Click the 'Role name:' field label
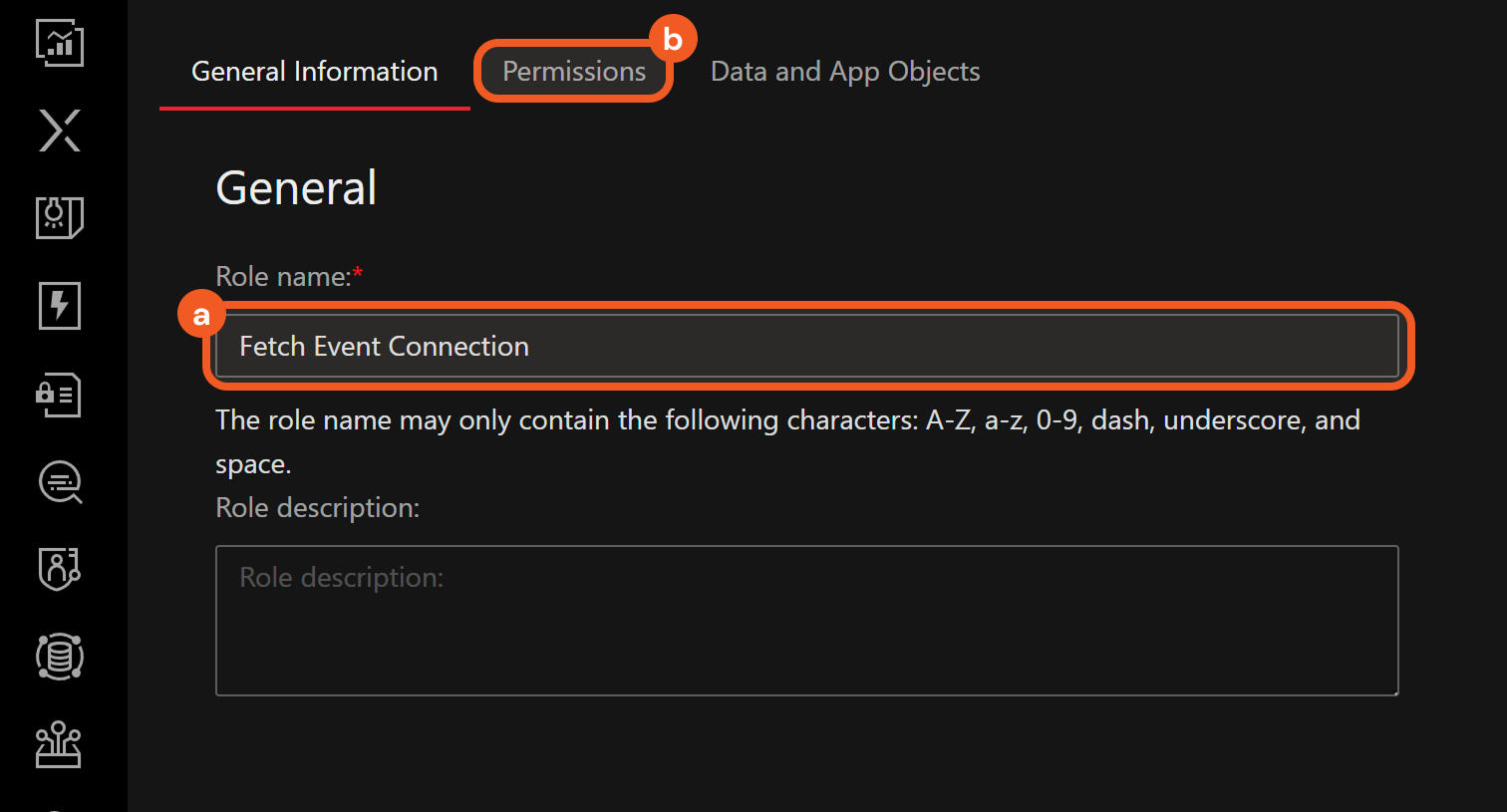 [x=284, y=277]
